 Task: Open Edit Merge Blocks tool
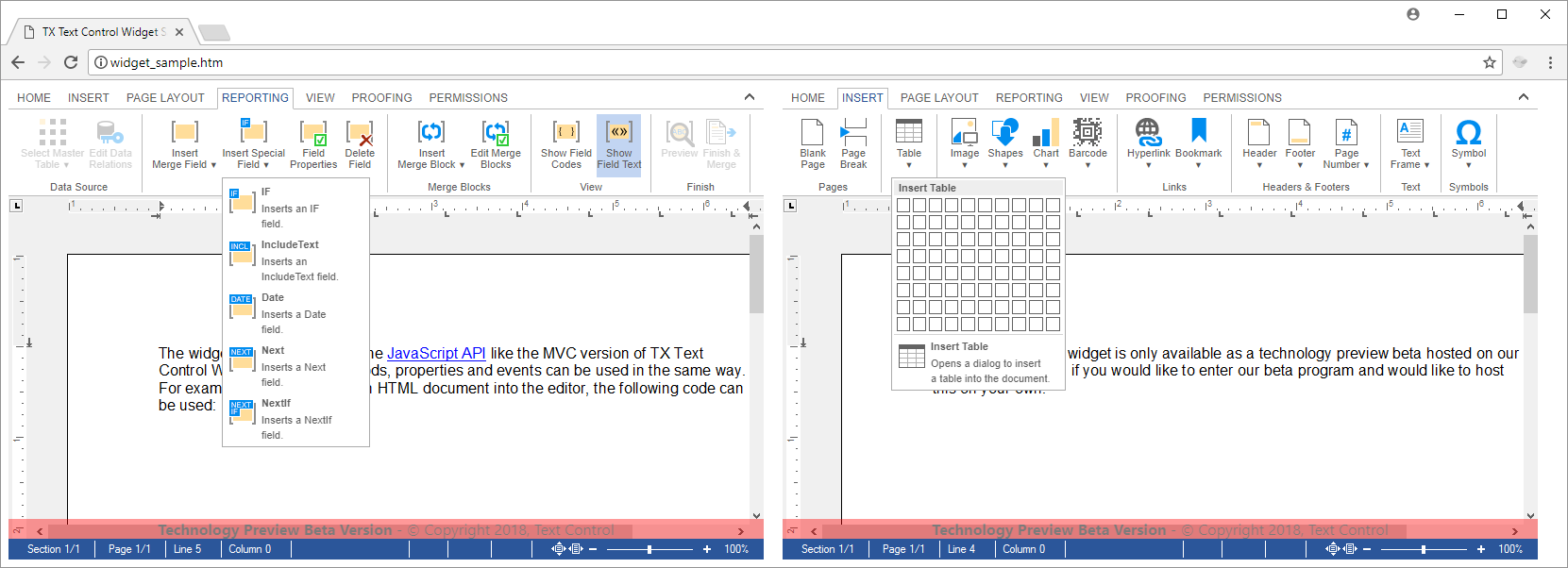click(x=496, y=144)
